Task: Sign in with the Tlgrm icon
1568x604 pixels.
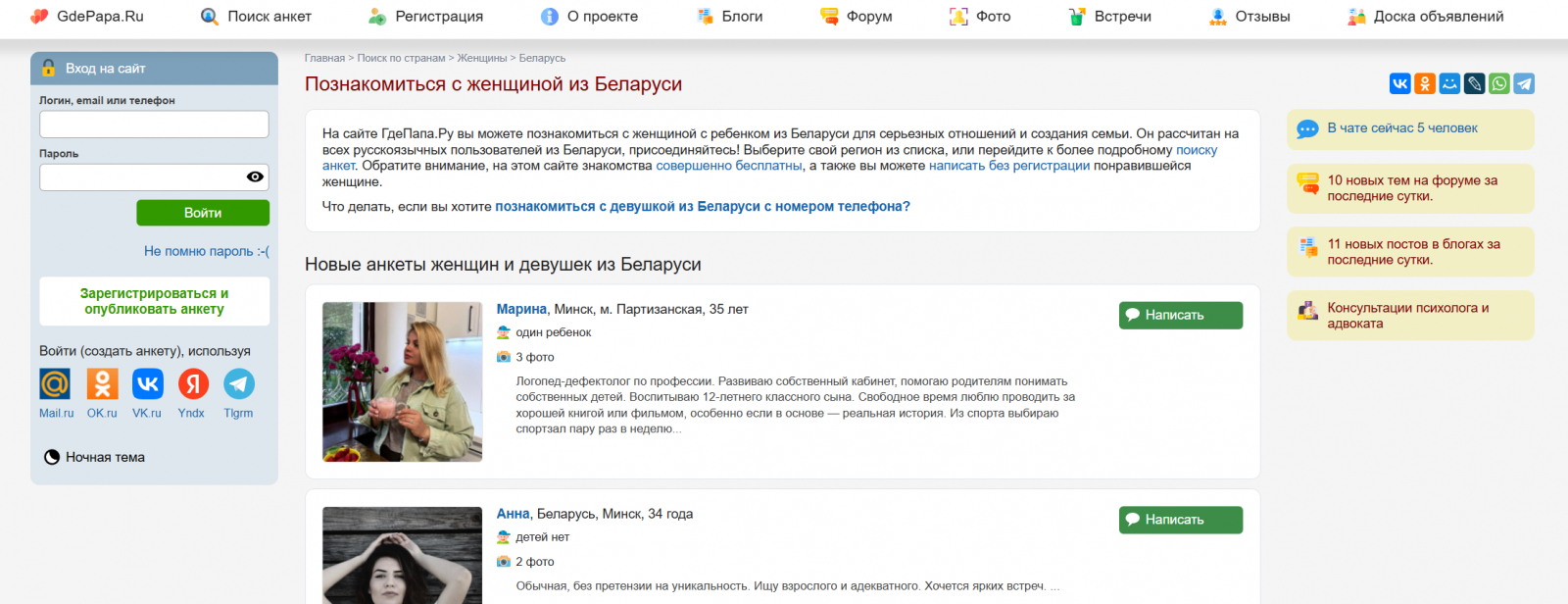Action: coord(238,384)
